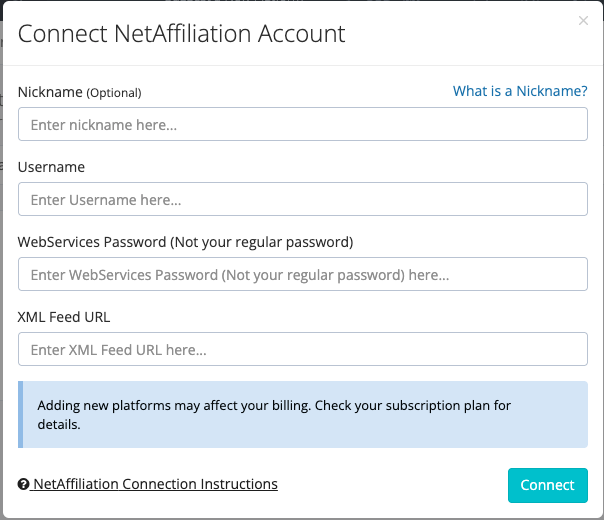604x520 pixels.
Task: Click the Nickname field label
Action: click(50, 92)
